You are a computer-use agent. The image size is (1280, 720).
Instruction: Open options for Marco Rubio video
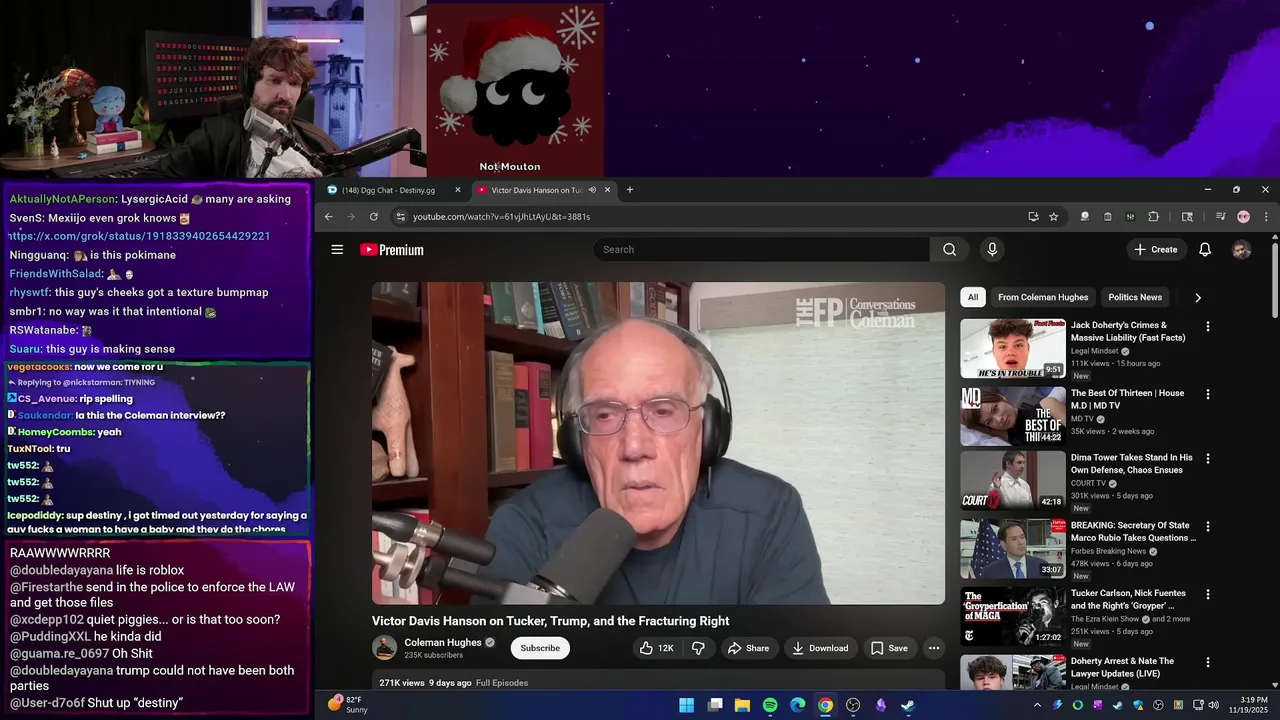click(x=1208, y=526)
